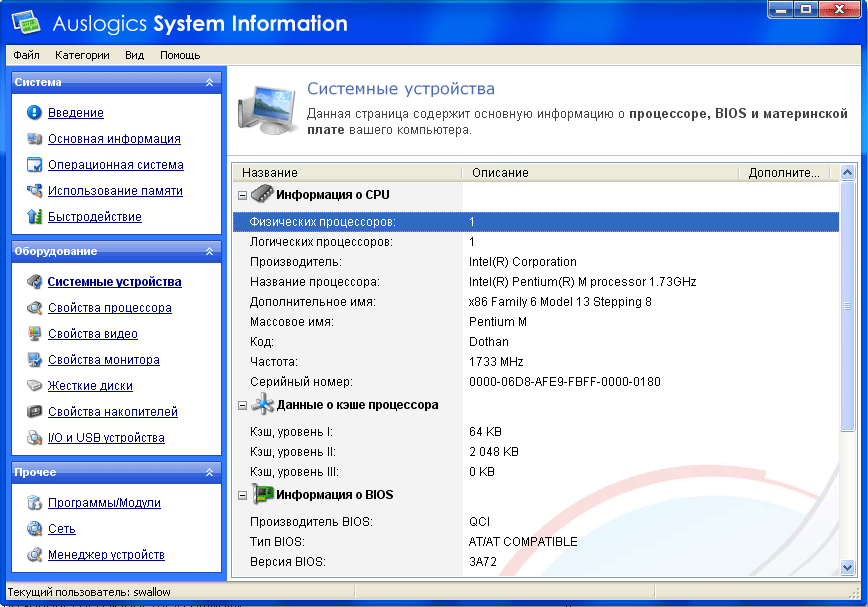
Task: Click the Менеджер устройств icon
Action: [x=34, y=554]
